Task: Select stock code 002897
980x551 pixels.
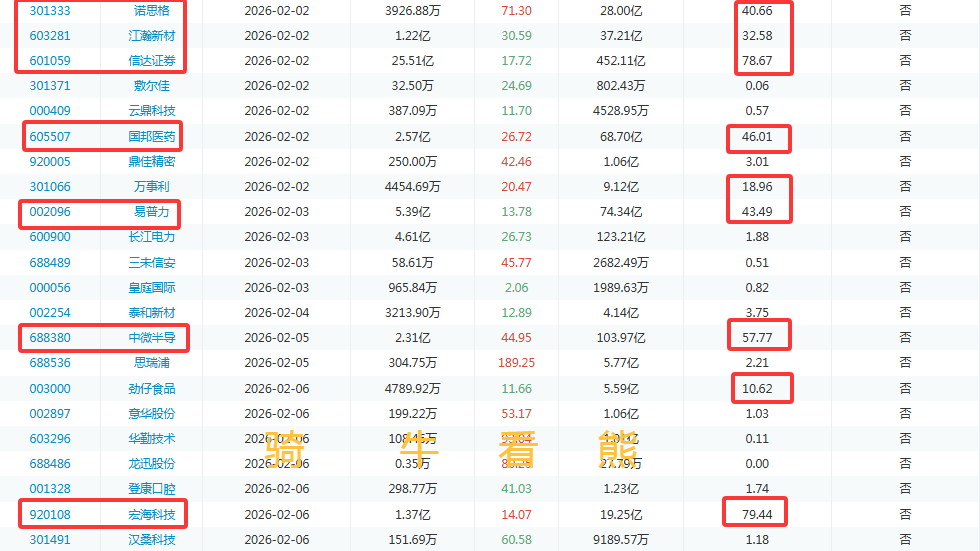Action: [50, 414]
